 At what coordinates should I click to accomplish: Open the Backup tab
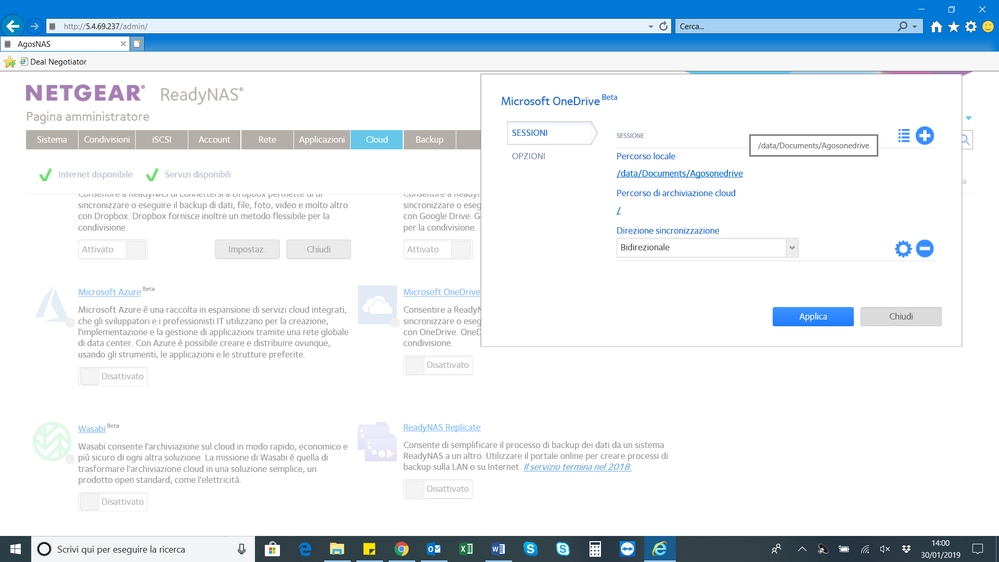point(429,140)
